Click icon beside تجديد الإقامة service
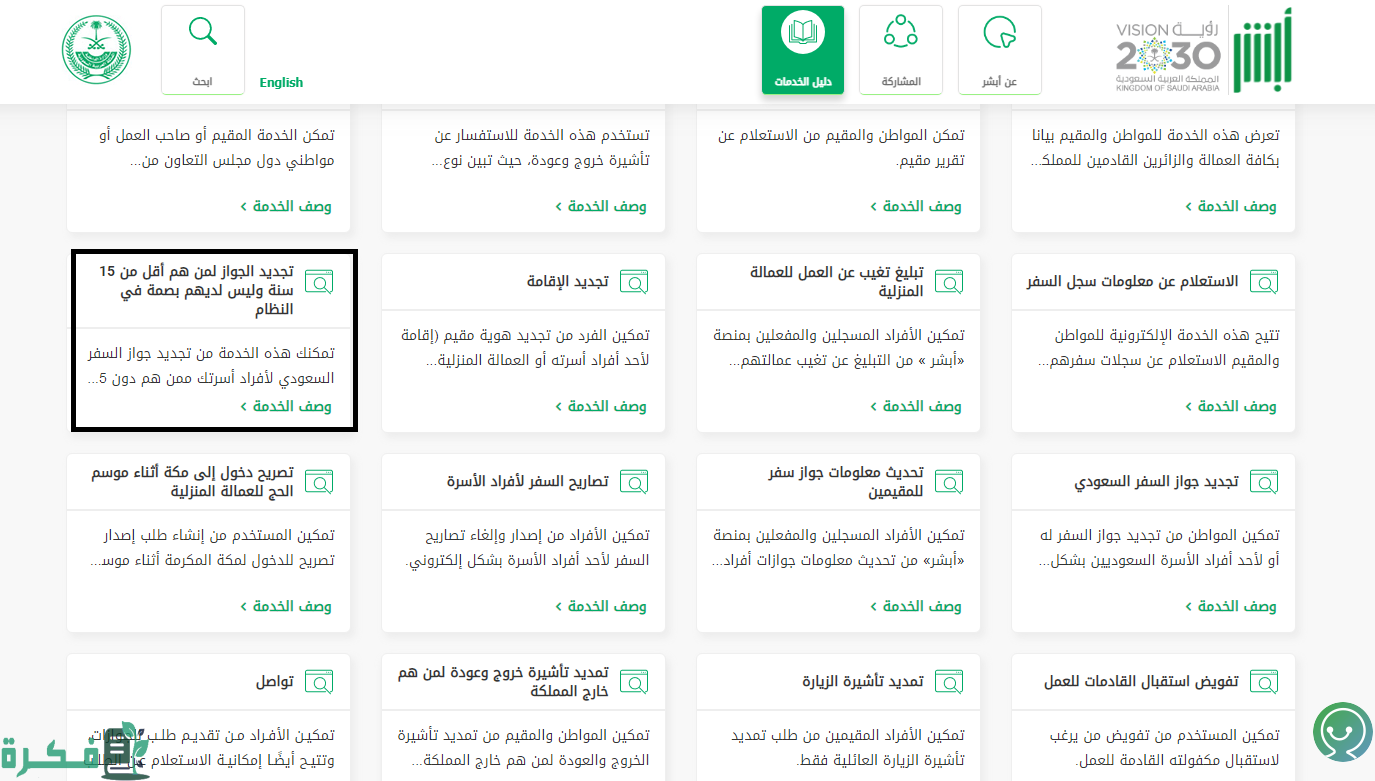The width and height of the screenshot is (1375, 781). point(633,282)
